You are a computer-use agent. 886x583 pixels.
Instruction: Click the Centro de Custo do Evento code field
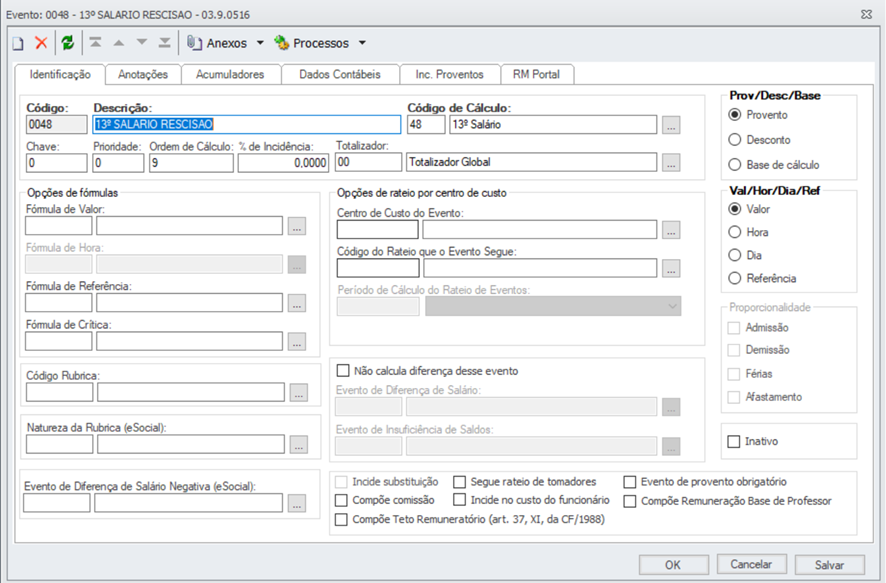377,230
